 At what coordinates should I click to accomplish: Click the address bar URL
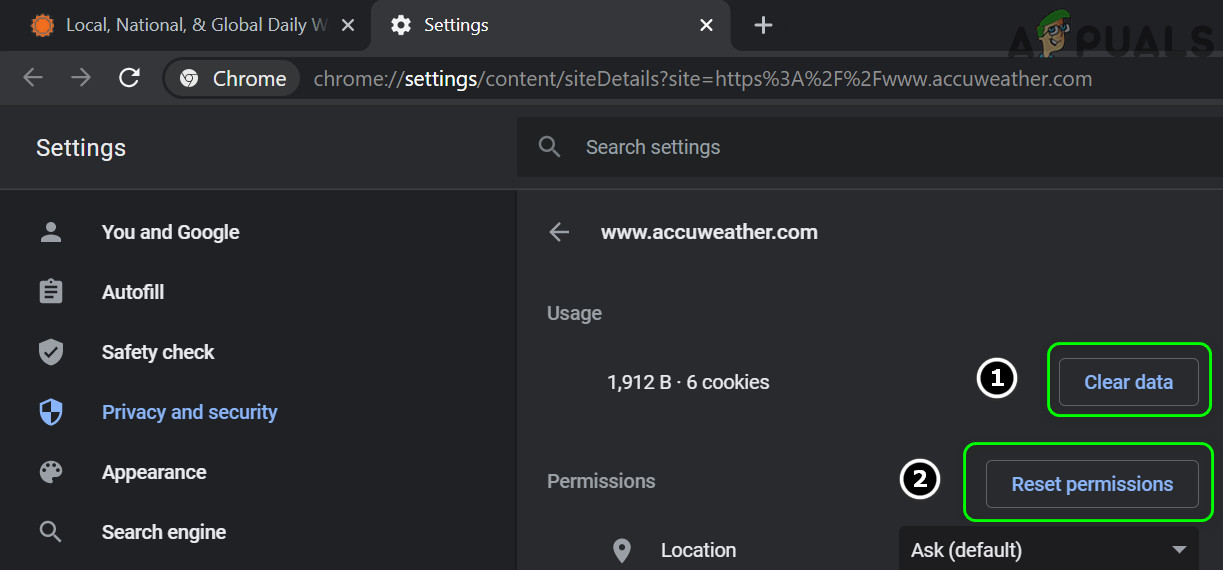(702, 79)
